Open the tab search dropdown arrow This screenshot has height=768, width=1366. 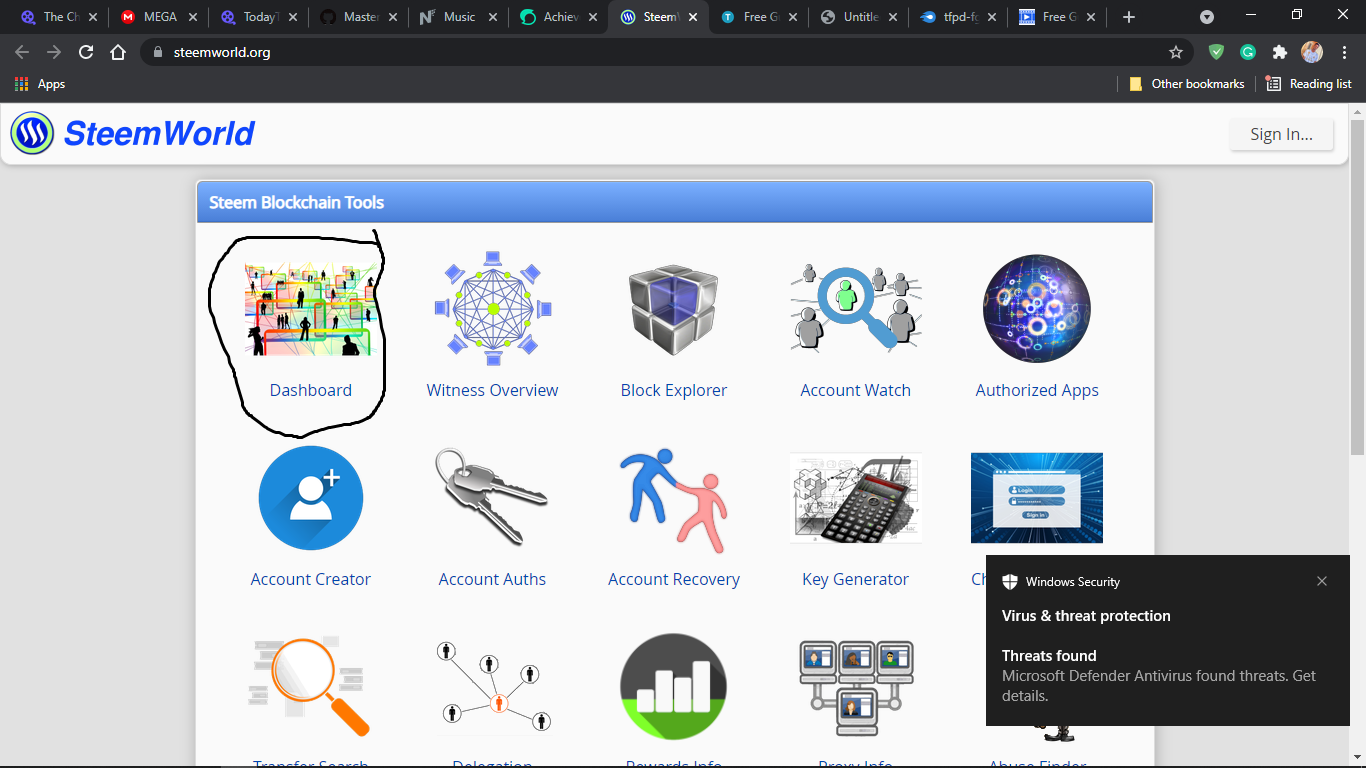(1207, 17)
